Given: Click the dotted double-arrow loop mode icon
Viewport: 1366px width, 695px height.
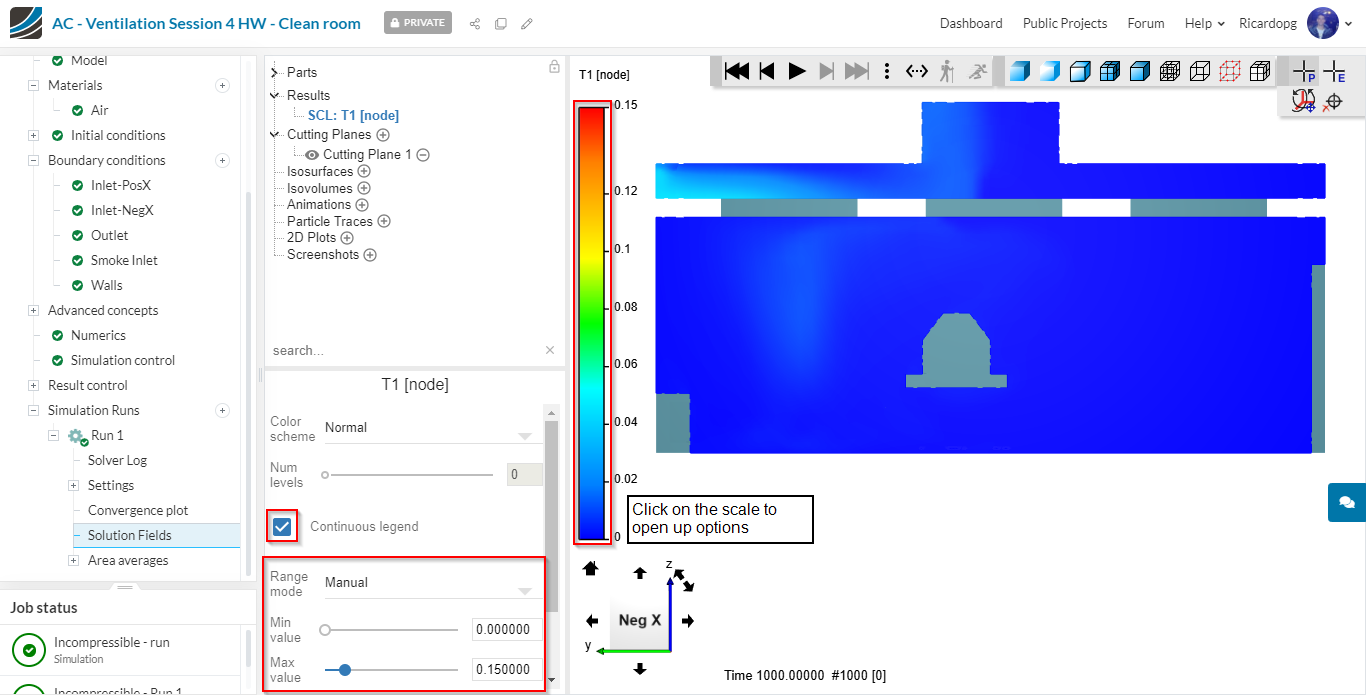Looking at the screenshot, I should [917, 71].
